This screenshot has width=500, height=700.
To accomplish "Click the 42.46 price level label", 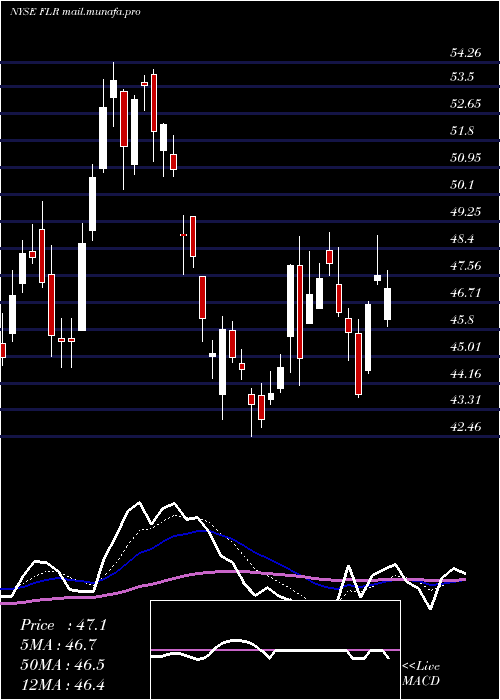I will point(466,427).
